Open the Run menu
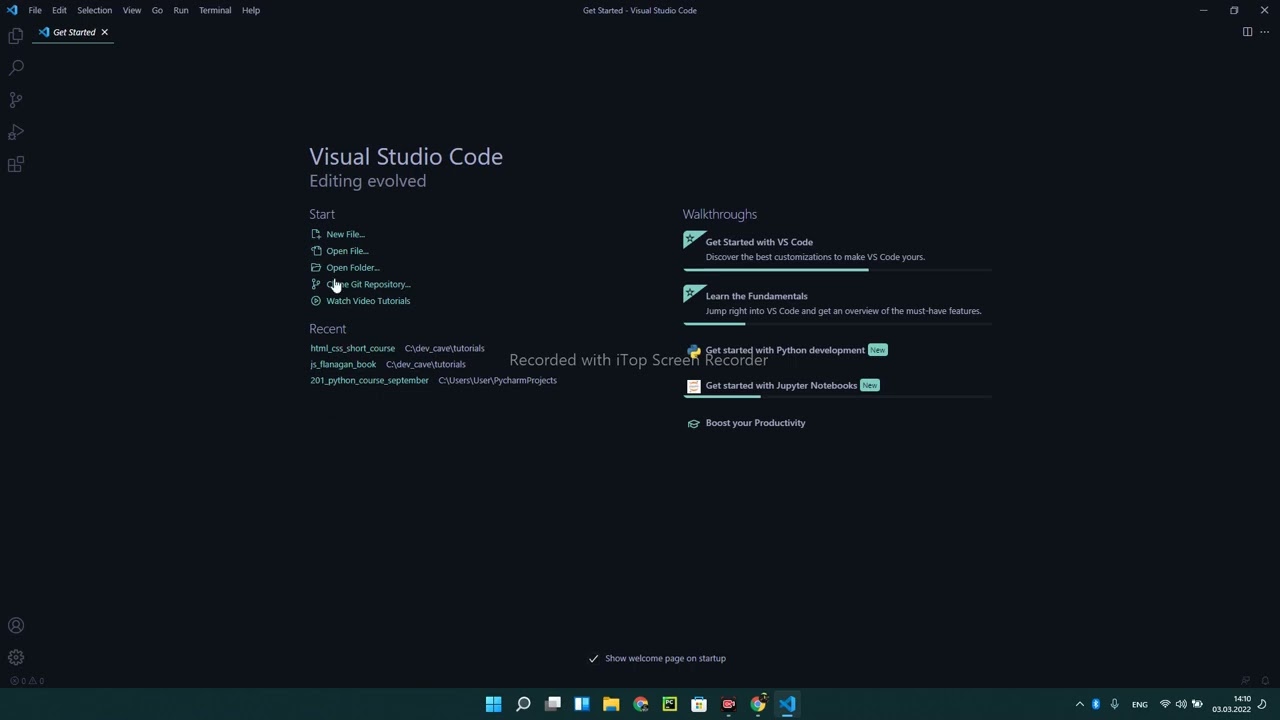The width and height of the screenshot is (1280, 720). 180,10
